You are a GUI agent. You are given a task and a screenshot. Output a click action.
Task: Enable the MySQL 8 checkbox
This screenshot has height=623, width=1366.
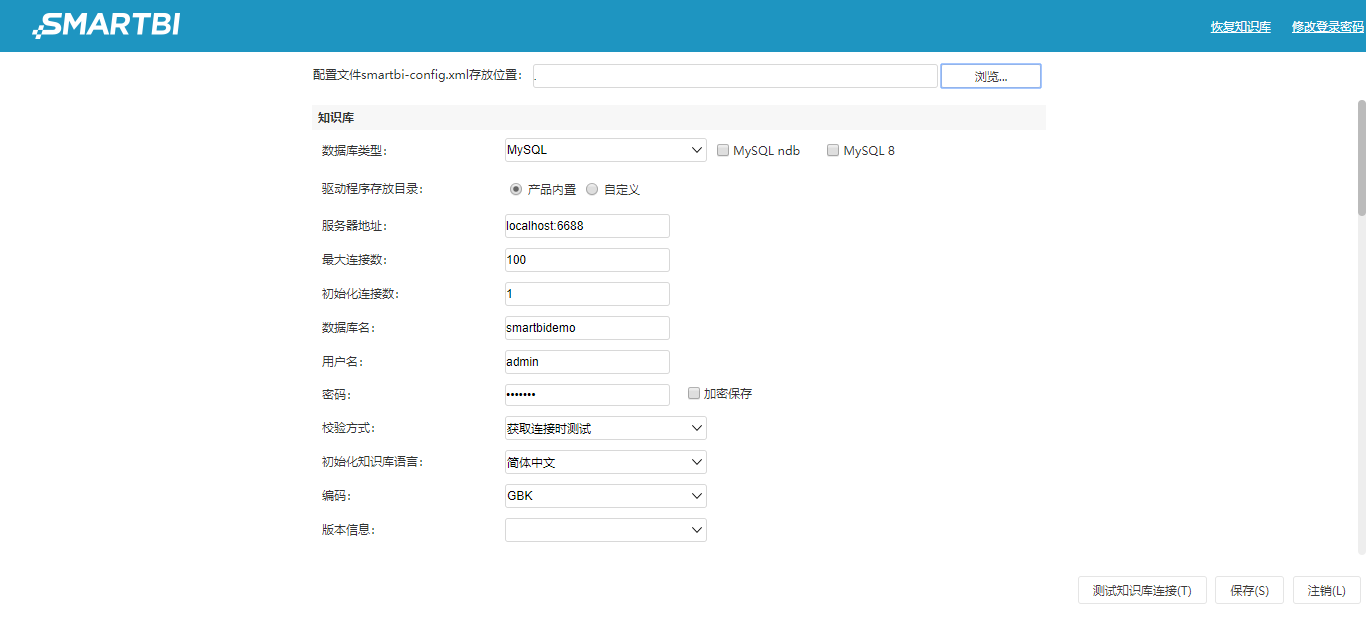(833, 151)
